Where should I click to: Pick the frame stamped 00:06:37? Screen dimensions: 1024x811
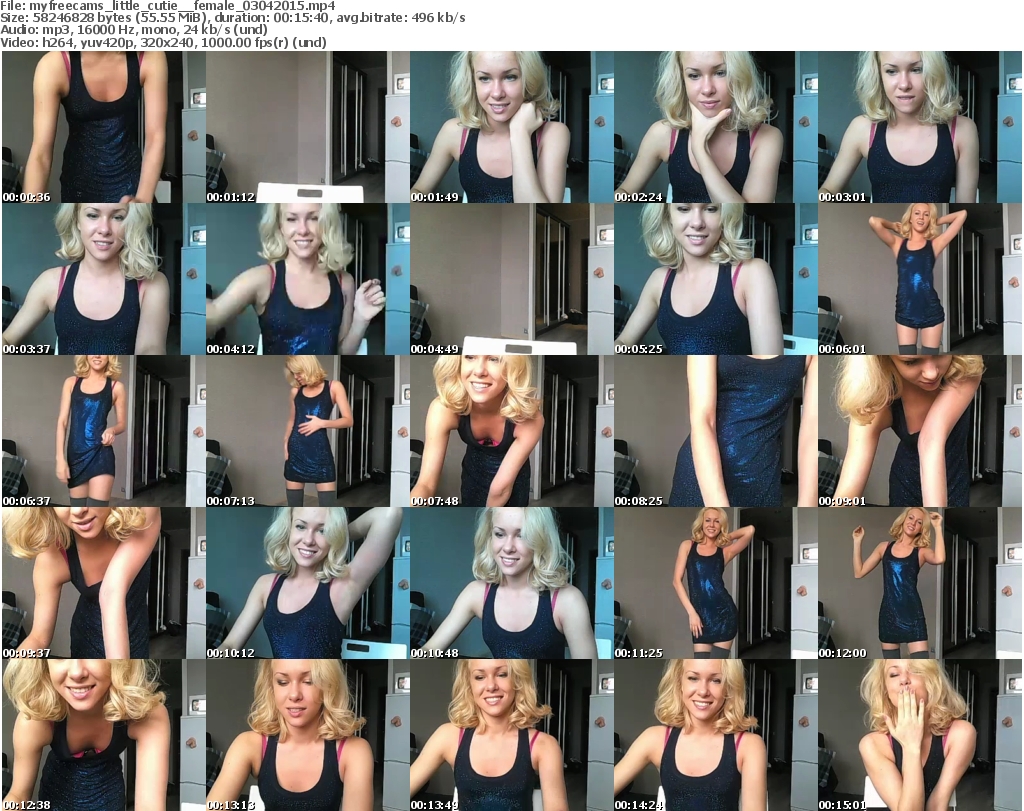104,432
